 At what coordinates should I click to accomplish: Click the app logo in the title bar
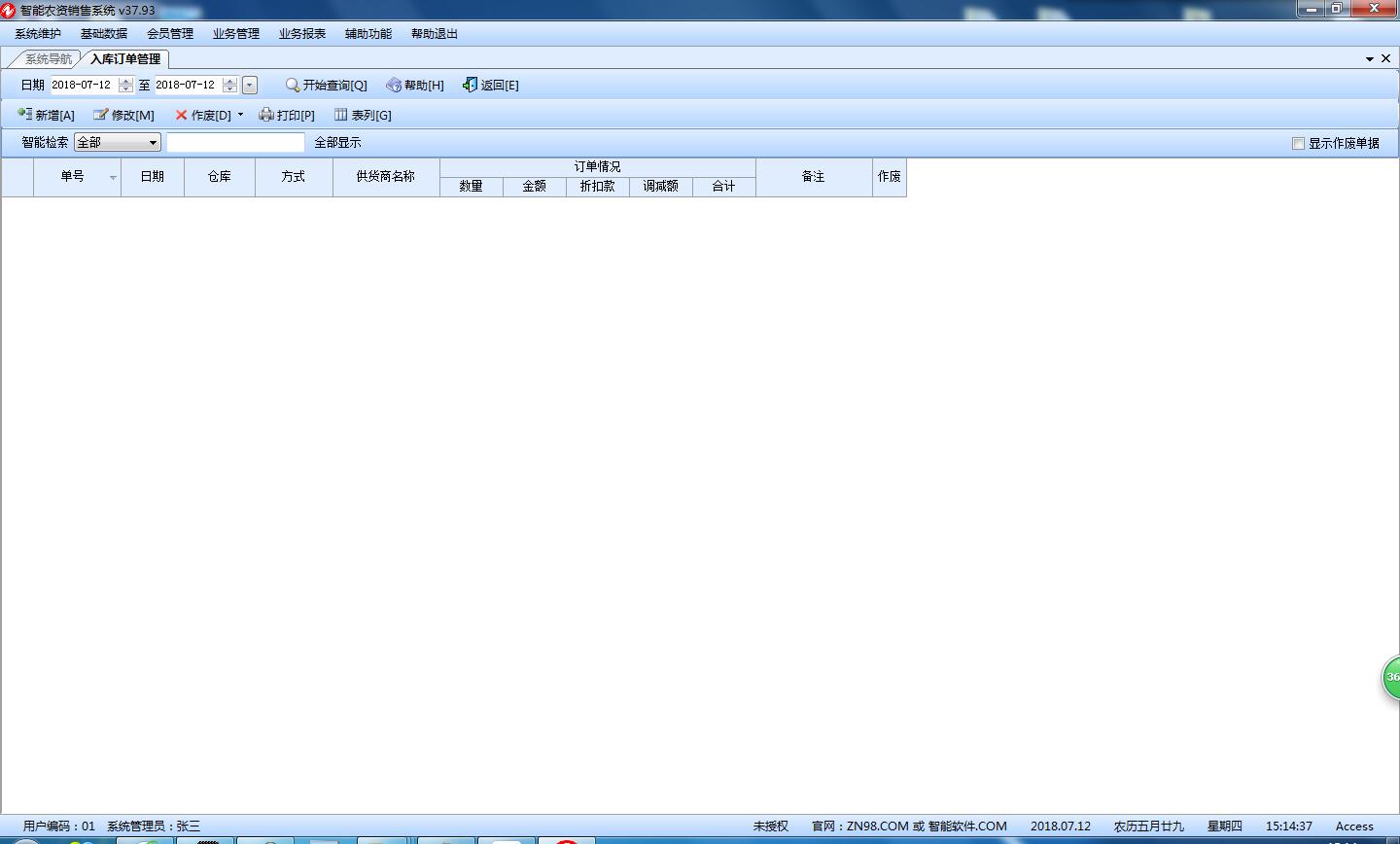pos(9,10)
